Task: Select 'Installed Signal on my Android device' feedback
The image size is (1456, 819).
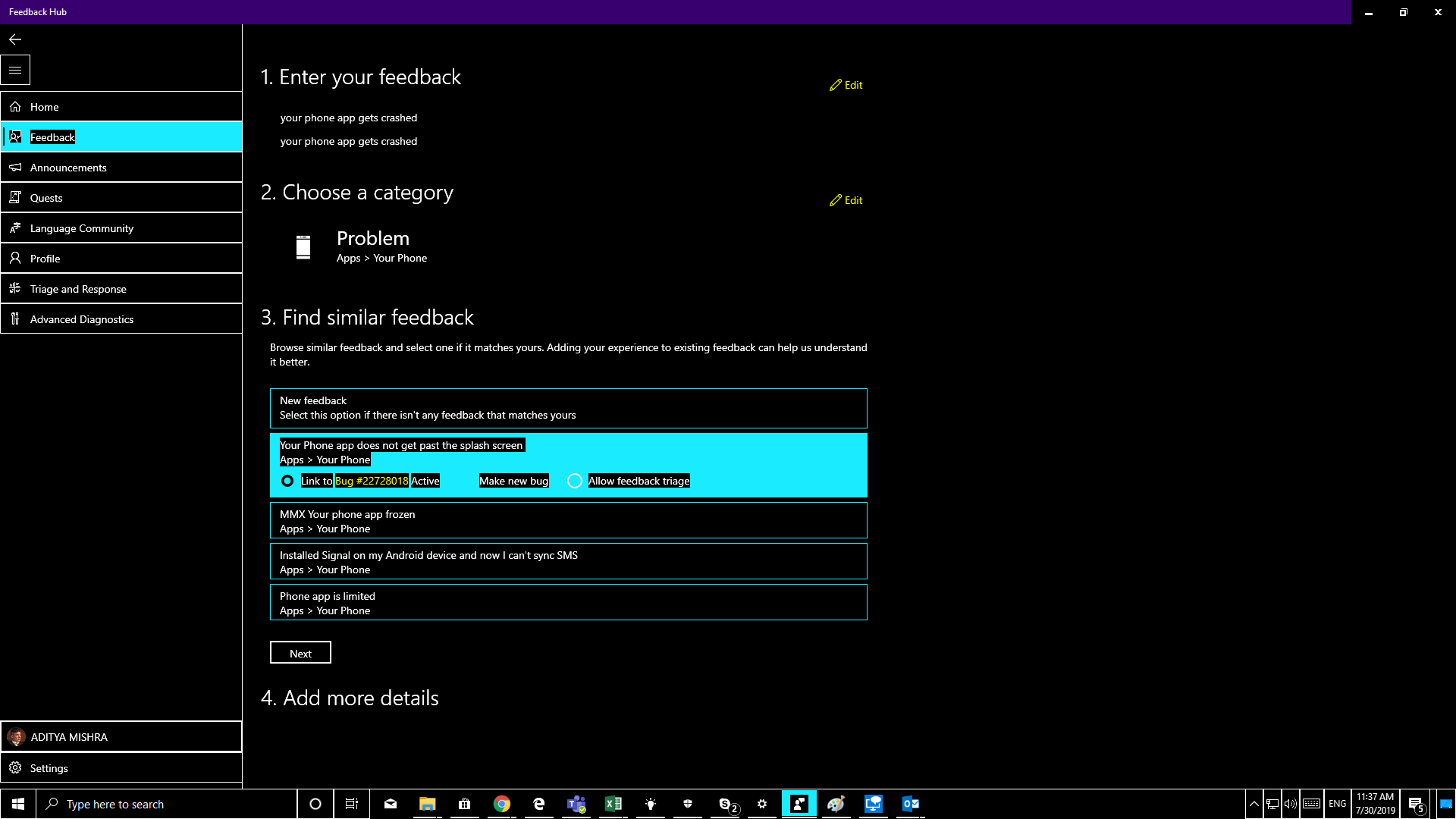Action: coord(569,562)
